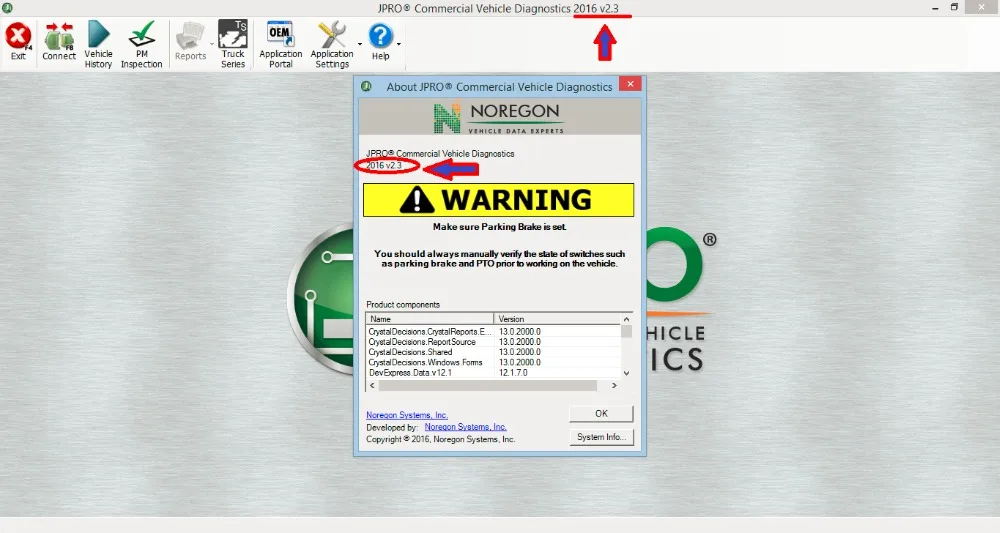
Task: Expand the Help dropdown arrow
Action: click(x=399, y=44)
